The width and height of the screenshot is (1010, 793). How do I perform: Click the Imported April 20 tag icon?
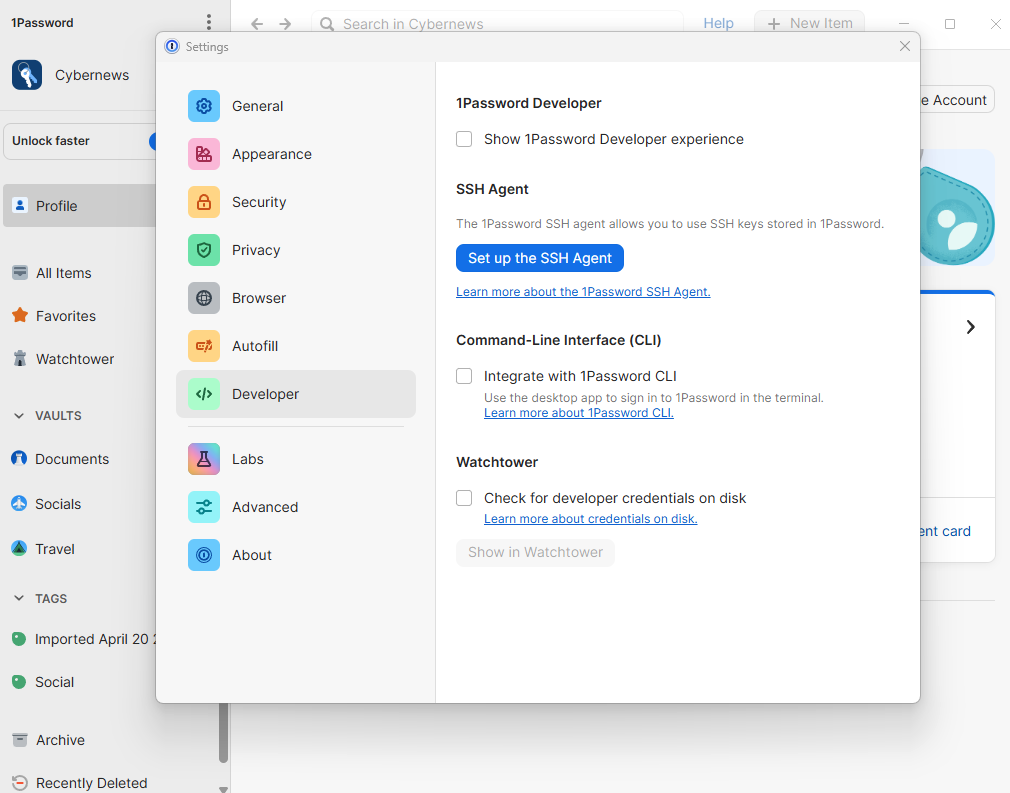coord(19,639)
